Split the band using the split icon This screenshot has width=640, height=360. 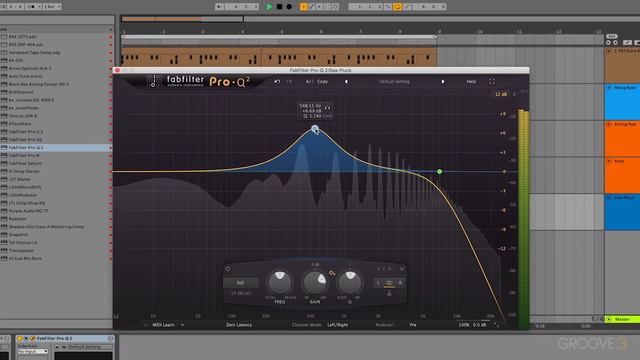389,293
